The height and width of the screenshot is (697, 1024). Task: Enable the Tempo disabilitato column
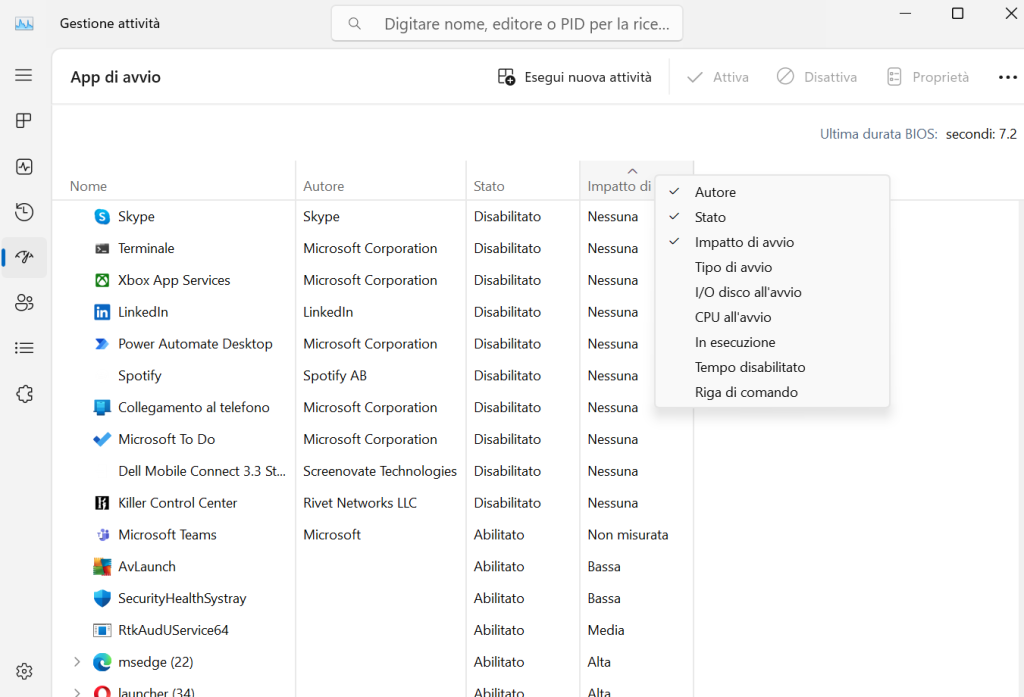click(x=772, y=367)
